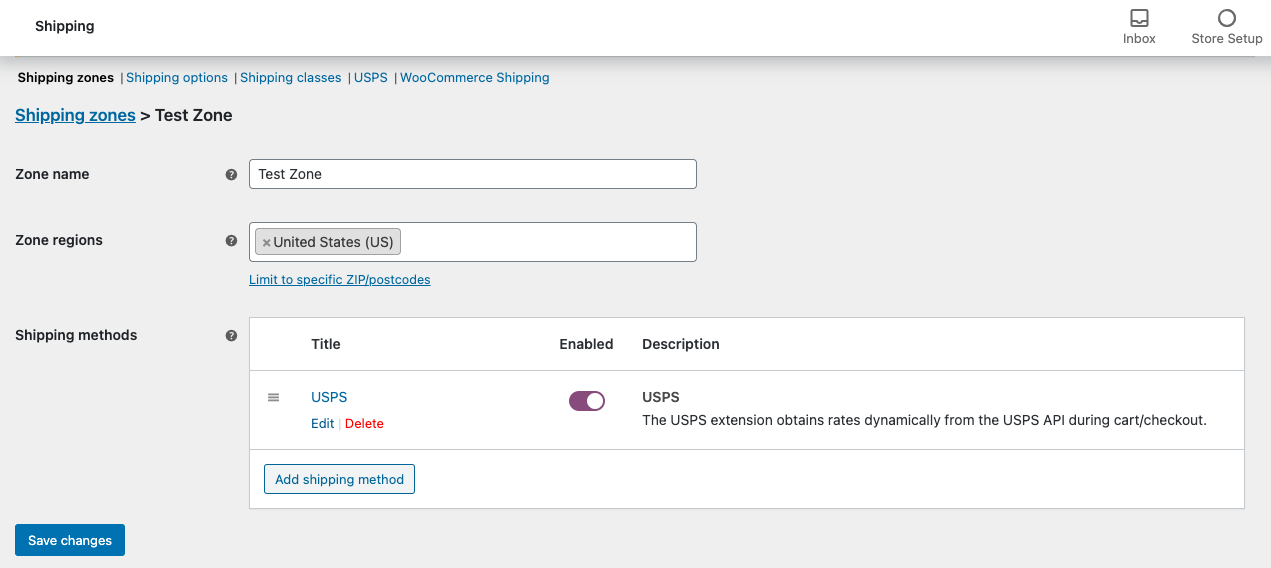The height and width of the screenshot is (568, 1271).
Task: Click the Title column header
Action: (326, 344)
